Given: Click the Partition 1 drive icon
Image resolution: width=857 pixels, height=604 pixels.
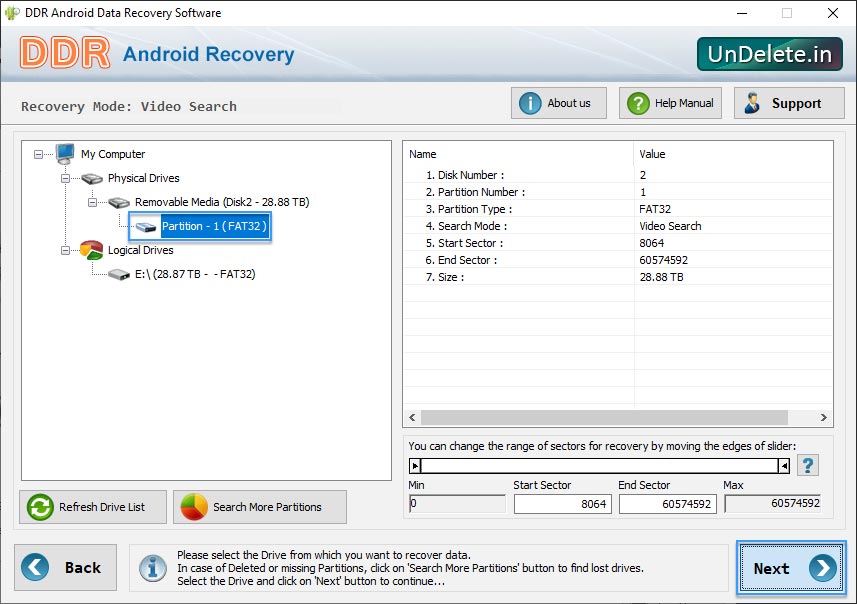Looking at the screenshot, I should point(146,227).
